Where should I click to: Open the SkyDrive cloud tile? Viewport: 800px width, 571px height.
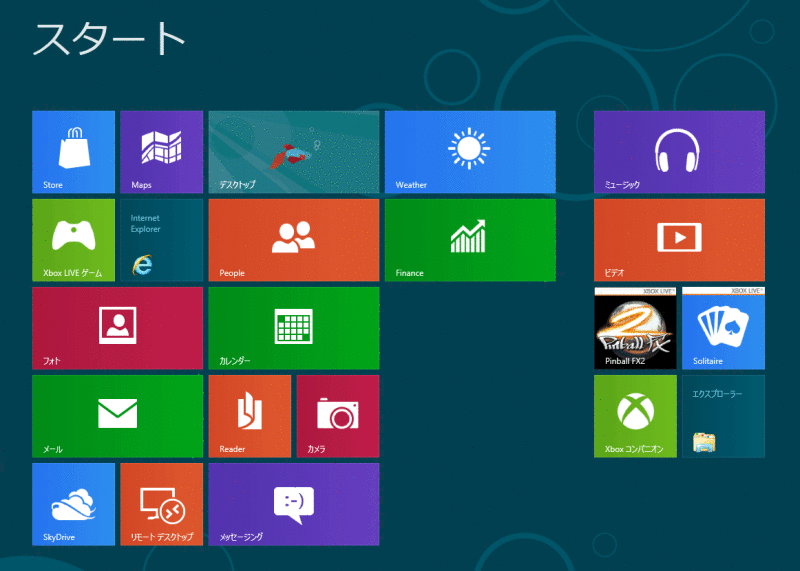[73, 504]
